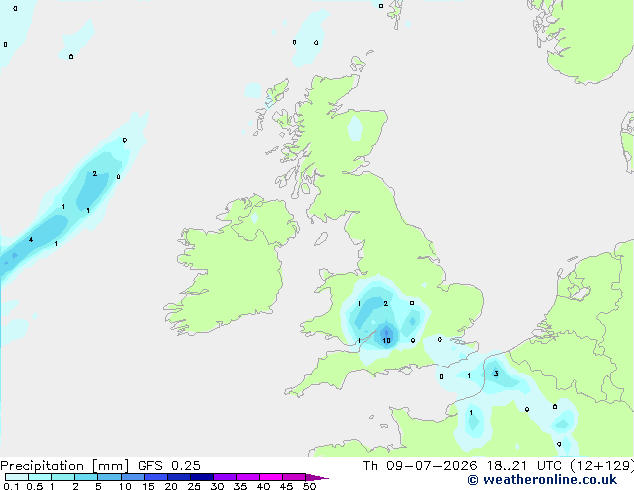Click the '18..21 UTC' time label
Screen dimensions: 634x490
pos(524,466)
